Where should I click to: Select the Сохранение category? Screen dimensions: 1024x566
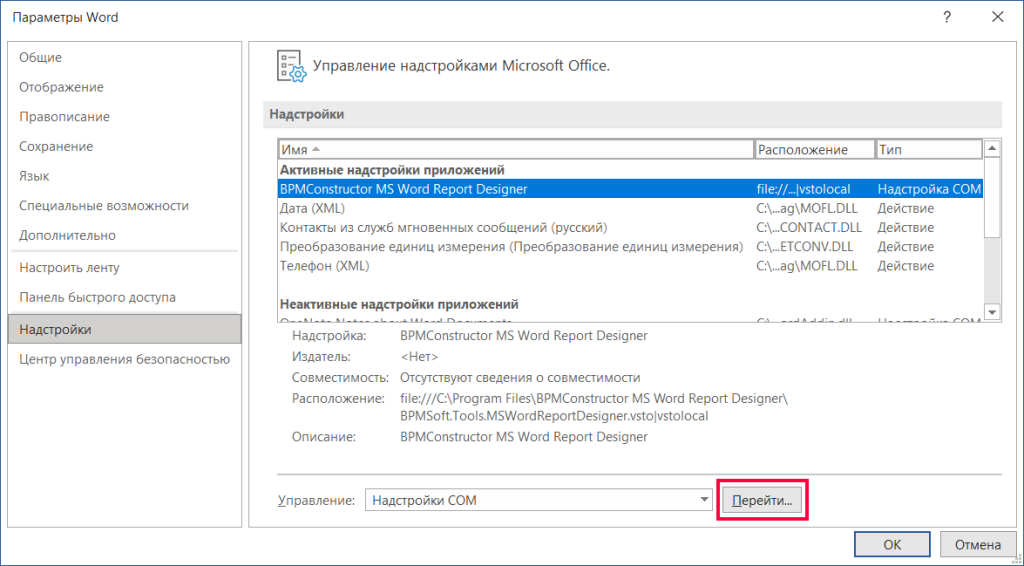(56, 146)
